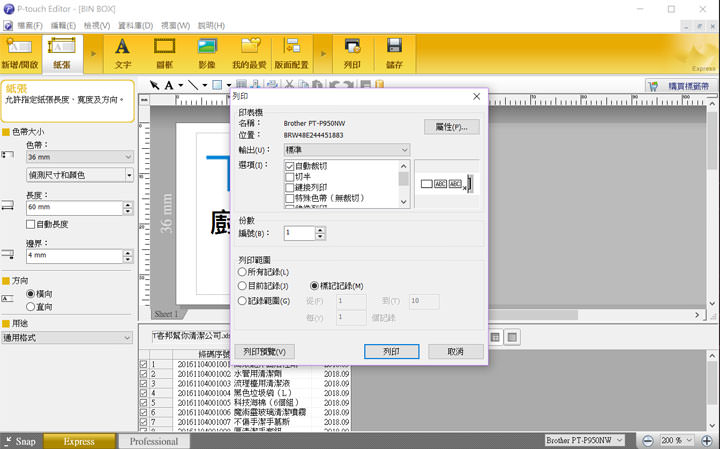
Task: Click the 新增/開啟 (New/Open) ribbon icon
Action: (20, 54)
